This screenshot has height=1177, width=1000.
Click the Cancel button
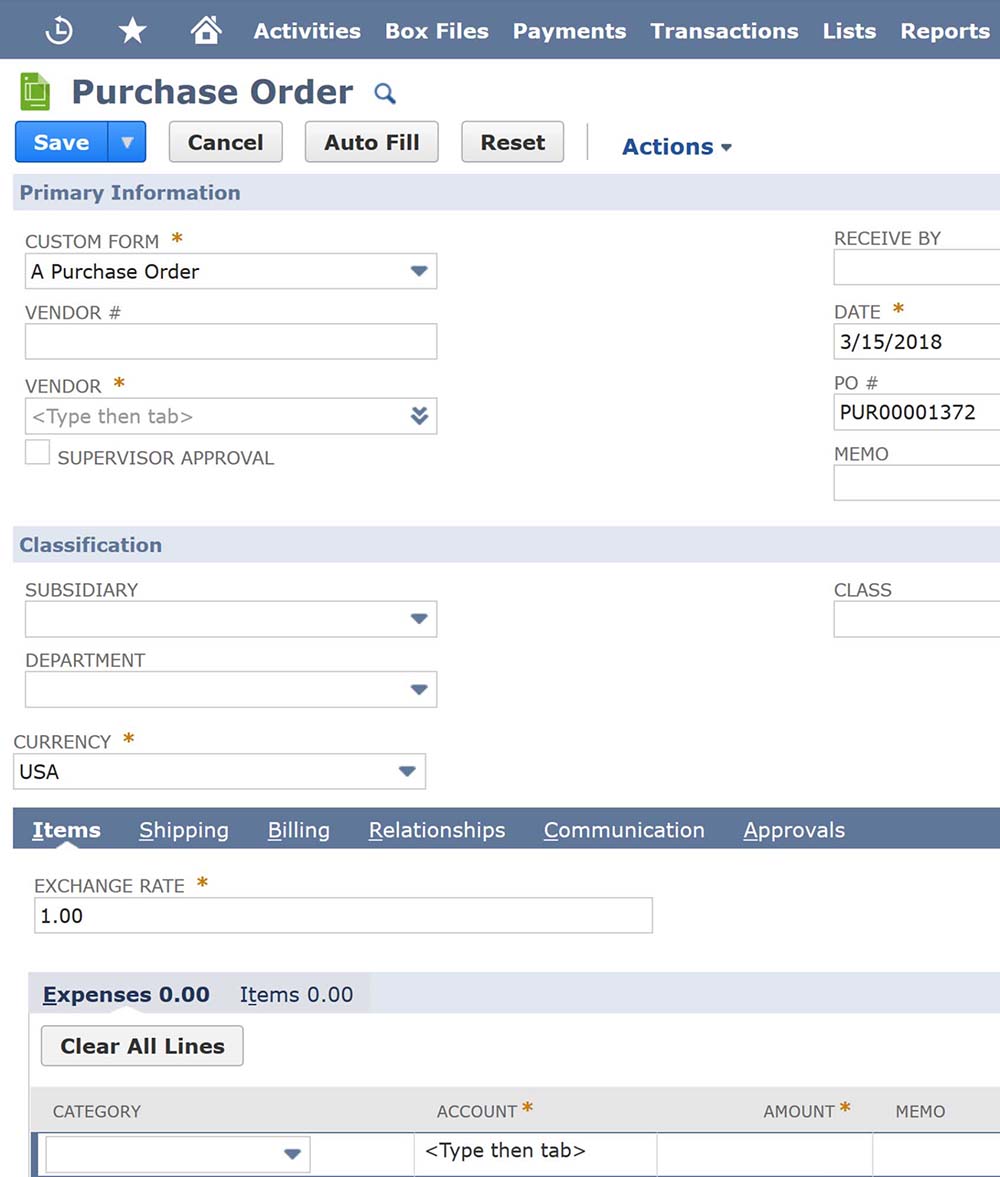pos(225,142)
